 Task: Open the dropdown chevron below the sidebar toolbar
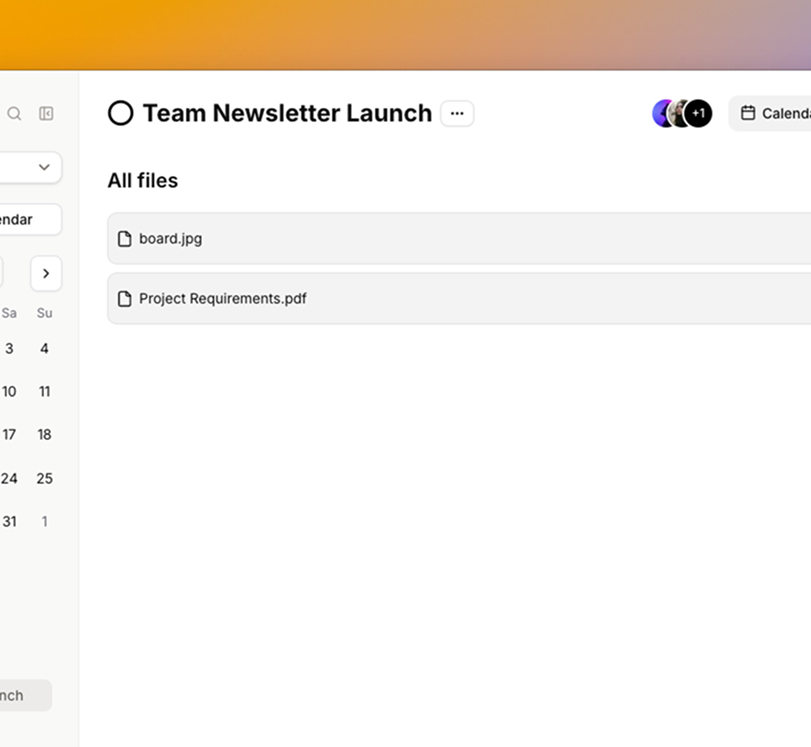click(42, 167)
